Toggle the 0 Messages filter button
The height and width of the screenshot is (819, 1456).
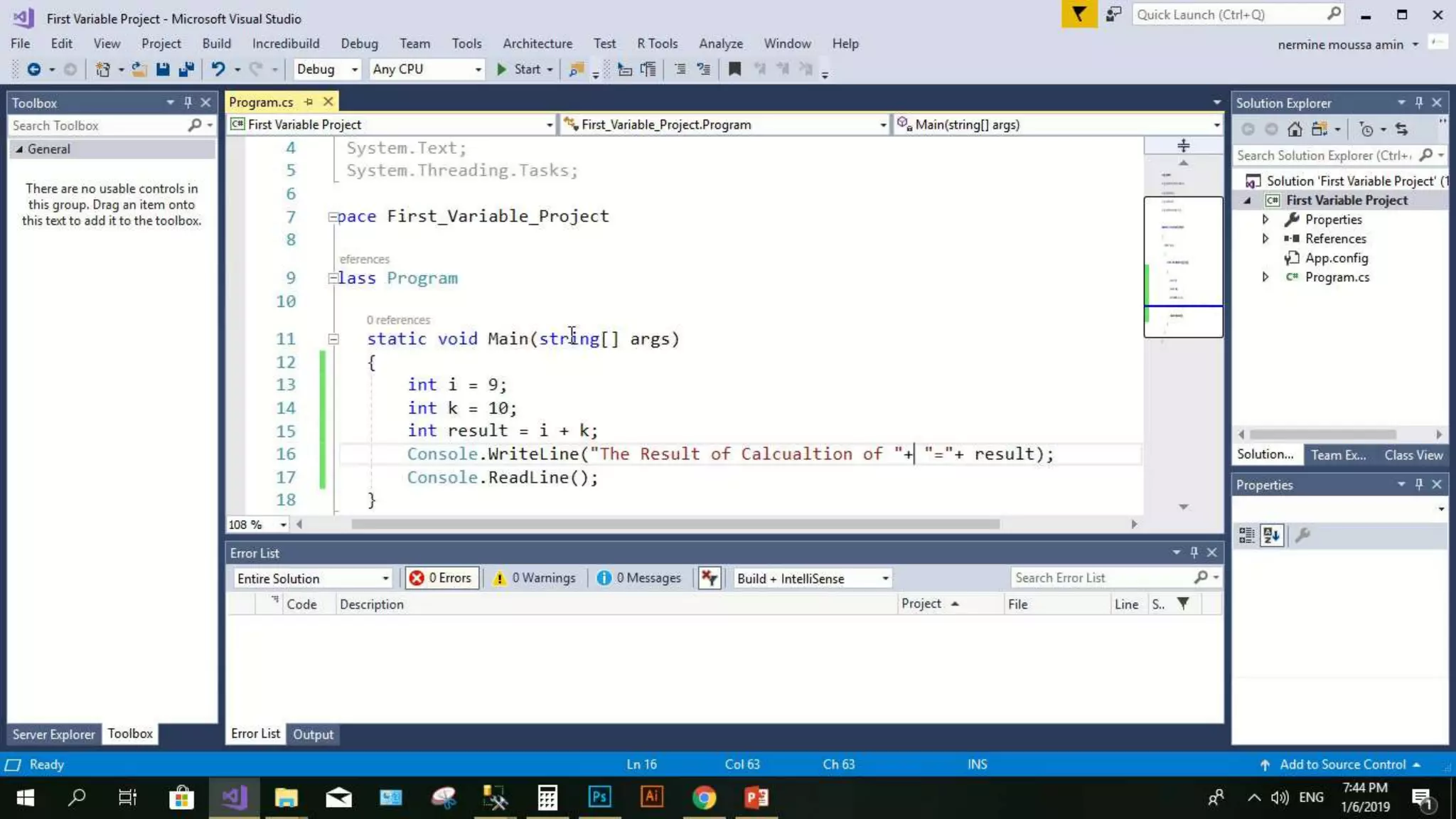pyautogui.click(x=638, y=578)
